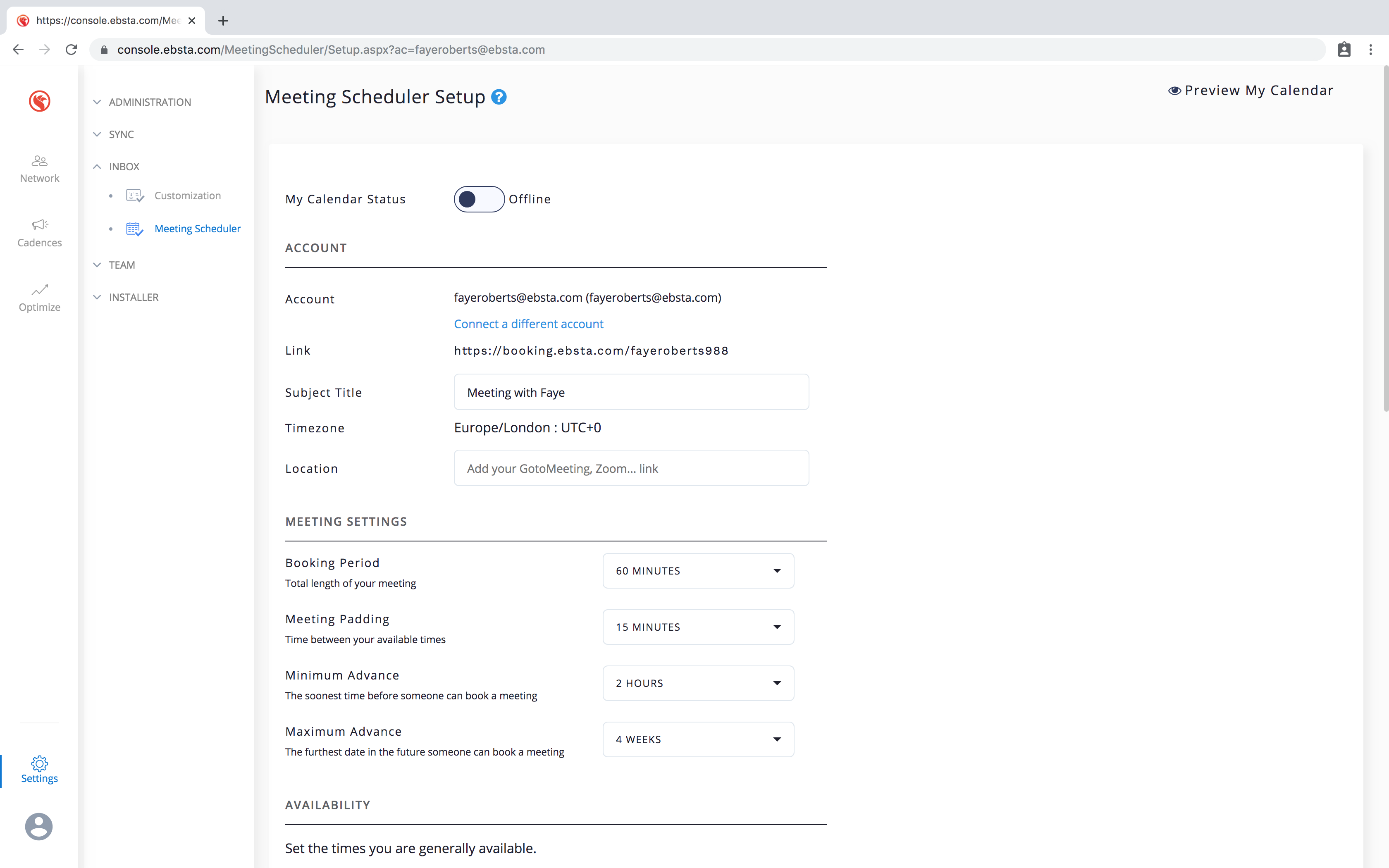Expand the TEAM menu section

(122, 265)
